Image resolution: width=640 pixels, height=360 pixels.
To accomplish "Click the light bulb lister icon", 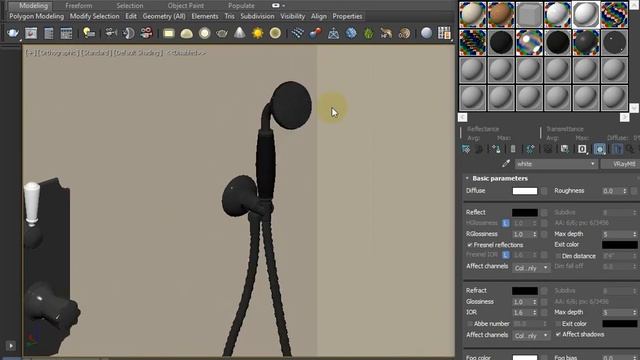I will [89, 33].
